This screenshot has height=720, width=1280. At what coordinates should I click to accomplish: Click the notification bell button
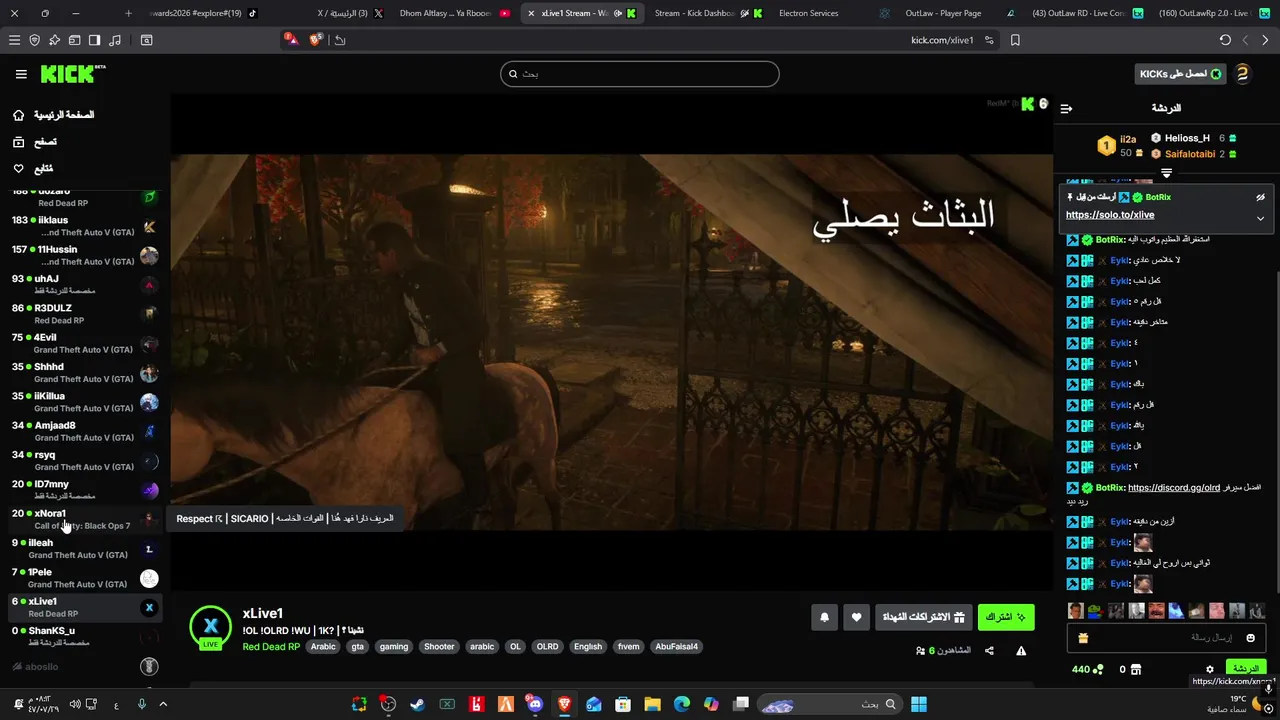tap(824, 617)
